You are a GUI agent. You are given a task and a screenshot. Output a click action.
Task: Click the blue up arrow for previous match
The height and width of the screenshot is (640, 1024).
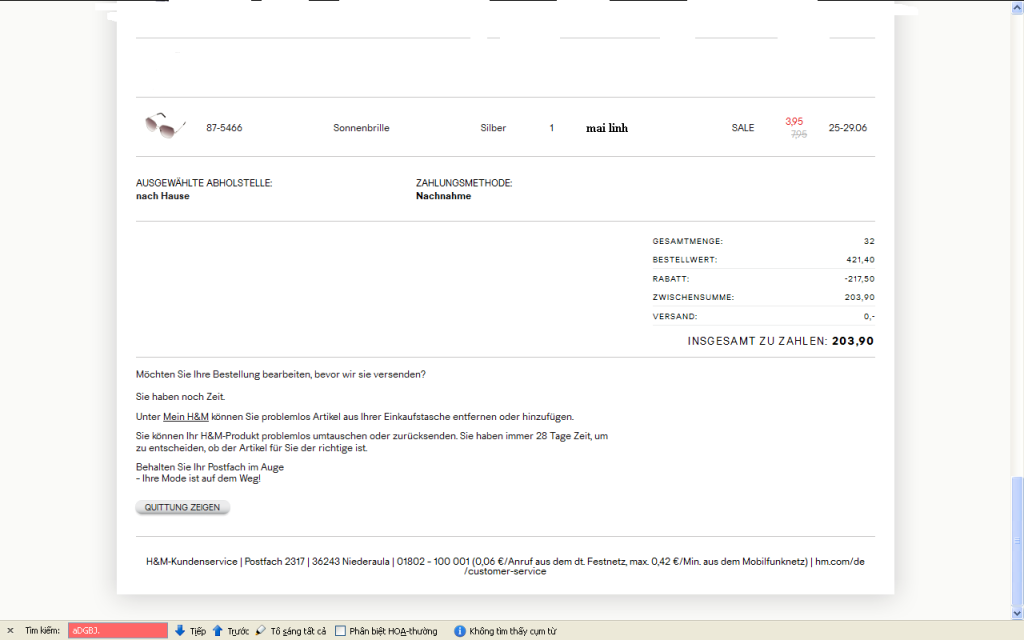(218, 631)
